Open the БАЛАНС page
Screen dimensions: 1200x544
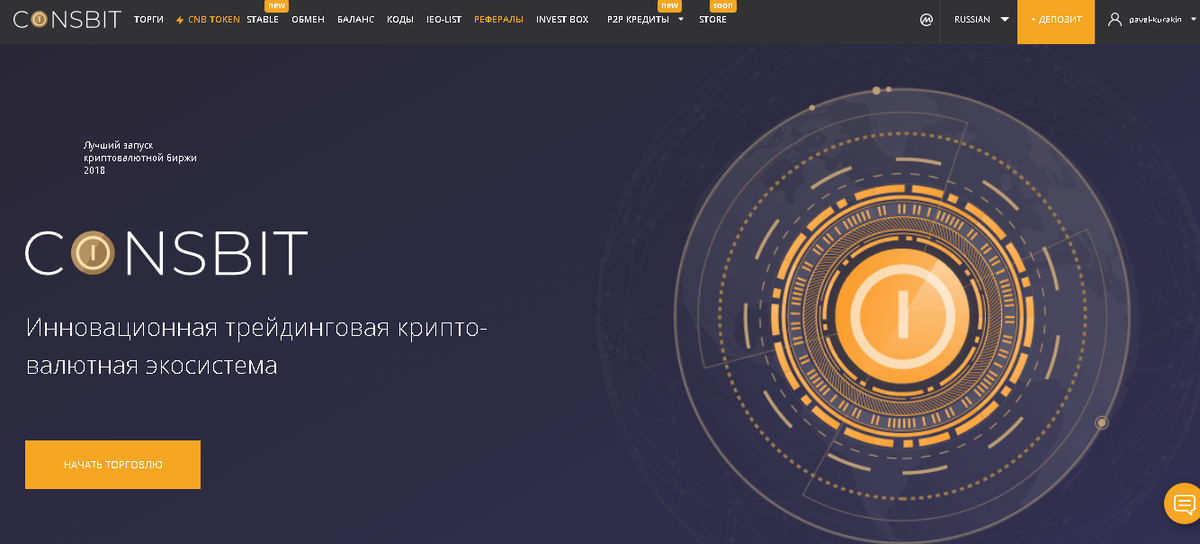355,19
